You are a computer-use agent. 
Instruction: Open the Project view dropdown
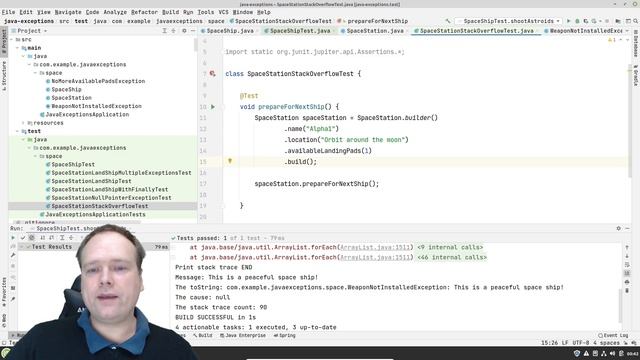(x=29, y=31)
